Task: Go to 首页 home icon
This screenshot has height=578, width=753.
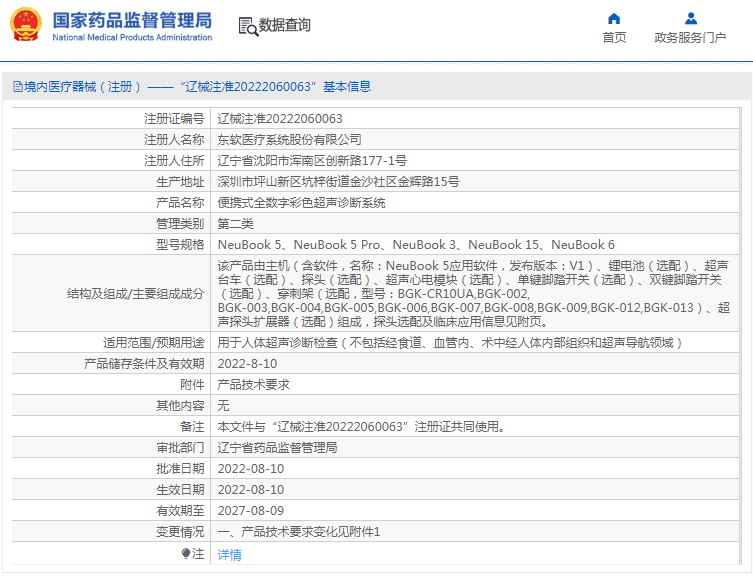Action: coord(614,19)
